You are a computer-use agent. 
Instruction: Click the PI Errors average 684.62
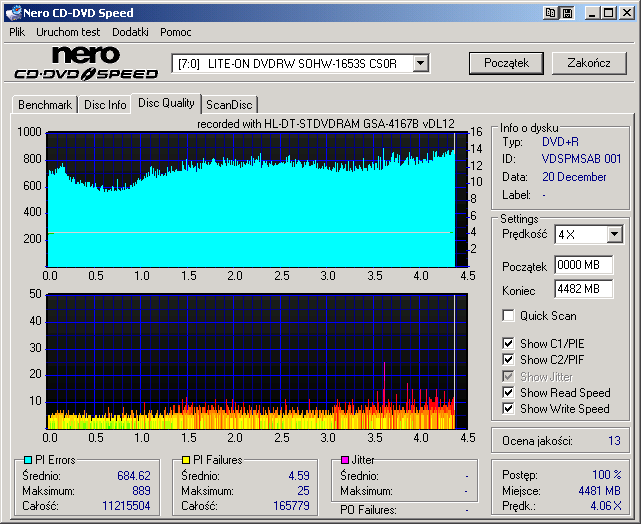click(x=134, y=476)
